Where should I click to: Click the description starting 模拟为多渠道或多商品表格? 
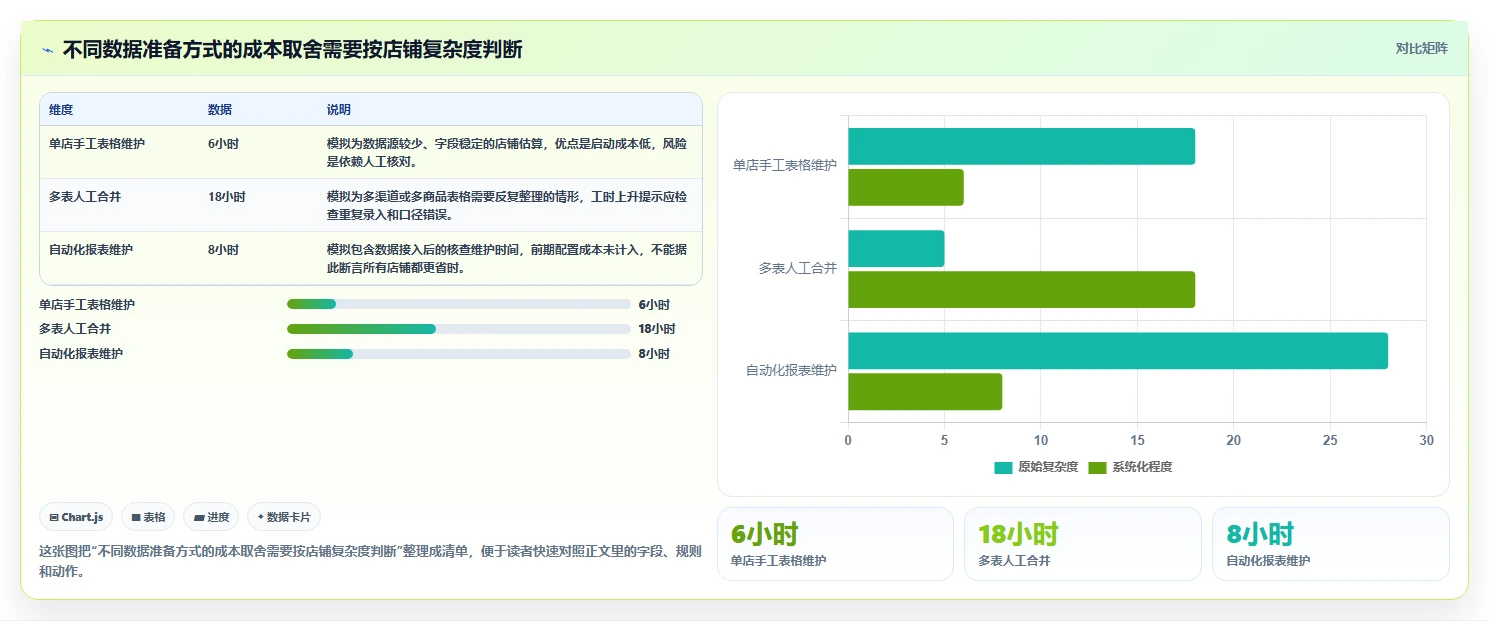[507, 205]
